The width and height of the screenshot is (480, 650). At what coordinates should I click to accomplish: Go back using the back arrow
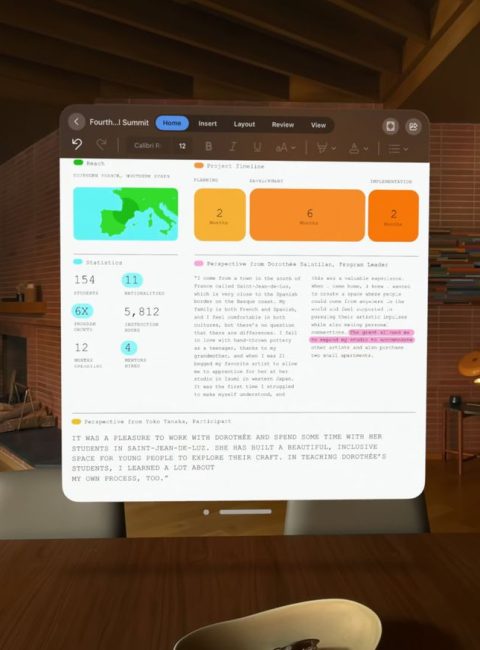(76, 121)
